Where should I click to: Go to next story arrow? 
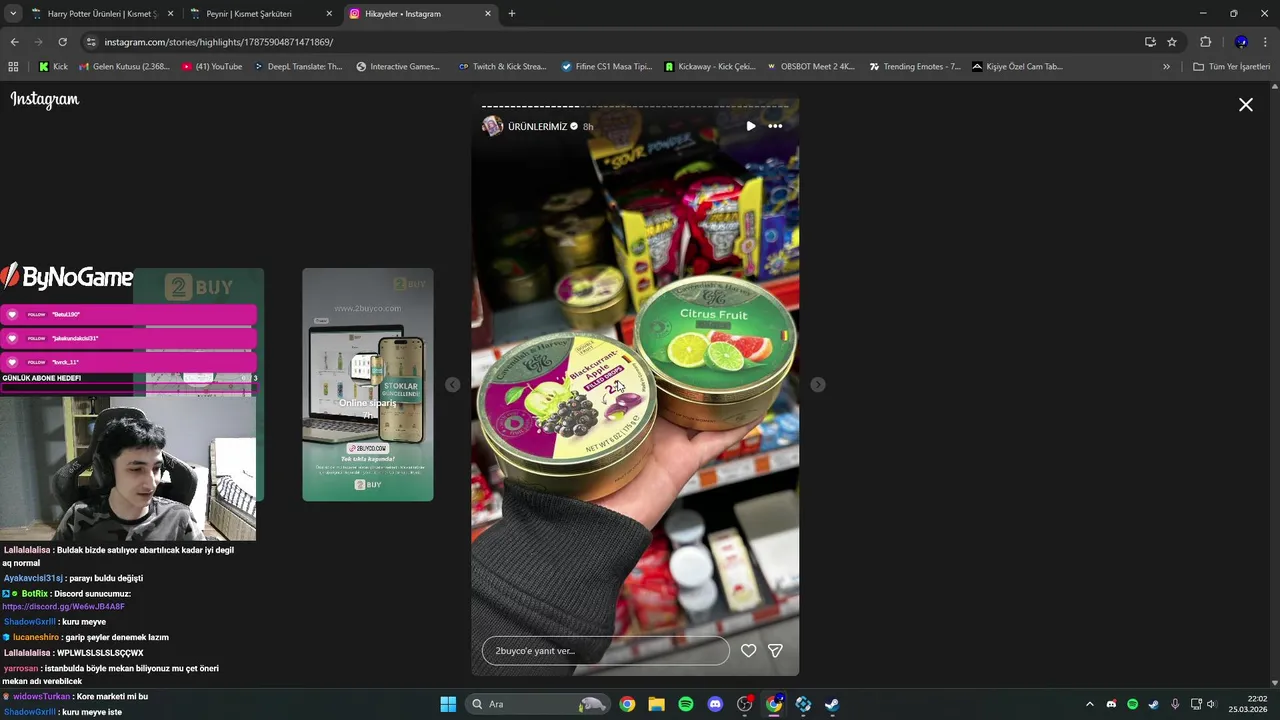[x=818, y=385]
